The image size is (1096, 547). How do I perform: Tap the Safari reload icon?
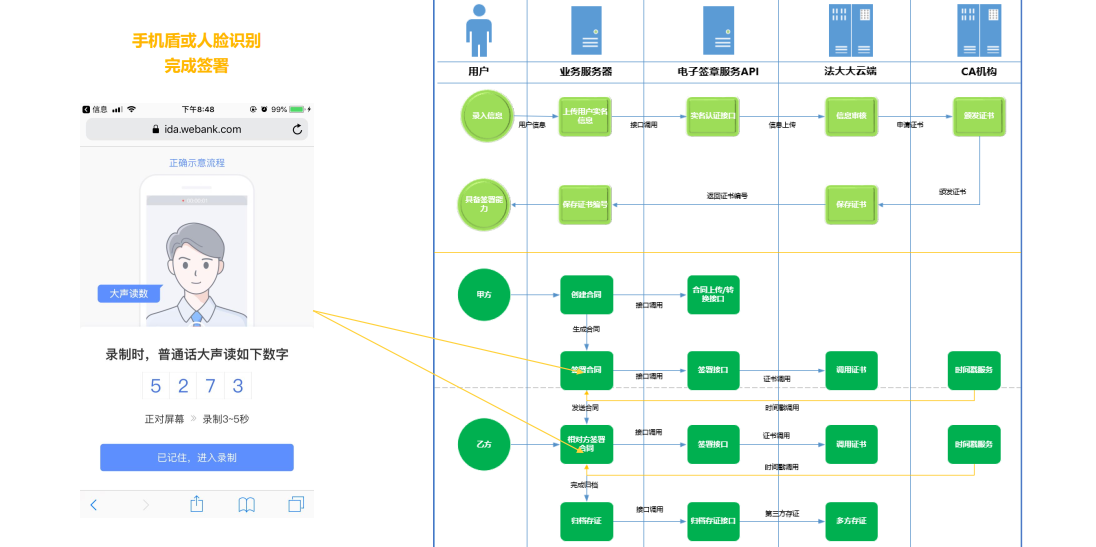point(297,130)
